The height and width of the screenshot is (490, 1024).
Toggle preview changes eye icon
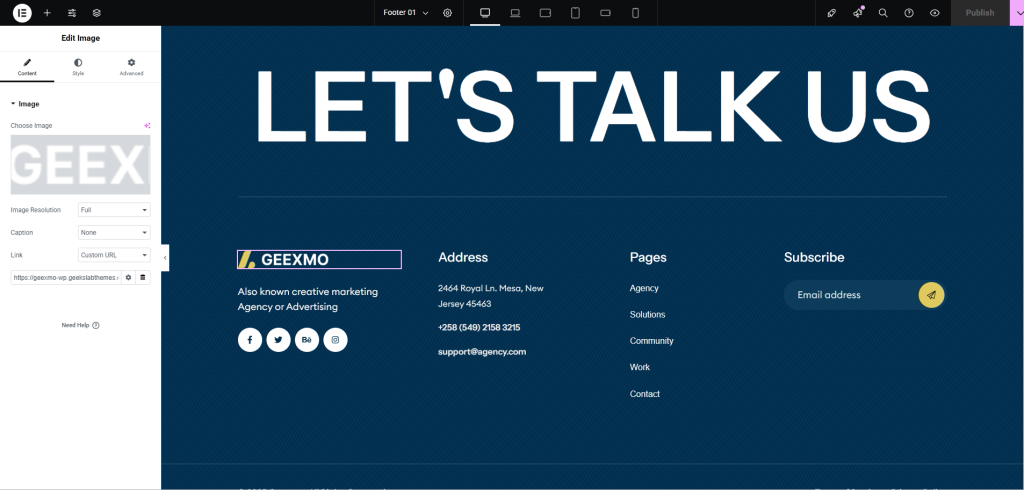point(934,13)
